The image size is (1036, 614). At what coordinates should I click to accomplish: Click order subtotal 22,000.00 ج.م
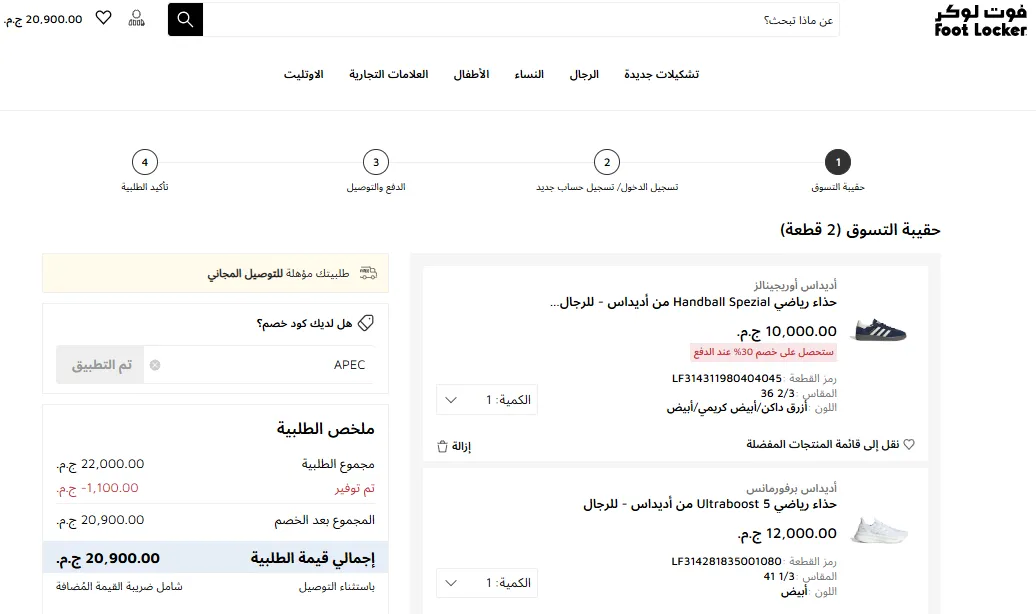click(x=100, y=465)
